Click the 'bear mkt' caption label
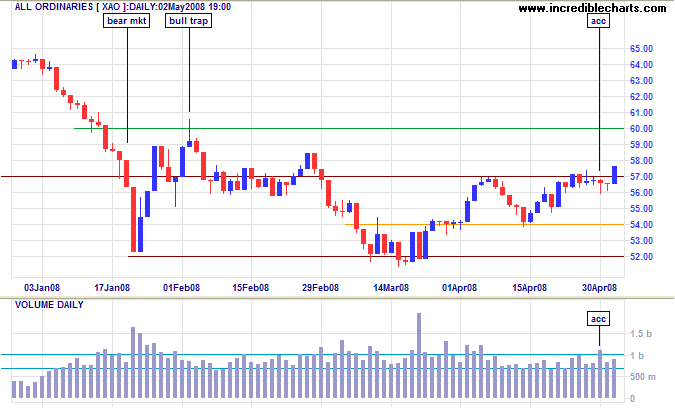Viewport: 675px width, 410px height. [x=127, y=21]
